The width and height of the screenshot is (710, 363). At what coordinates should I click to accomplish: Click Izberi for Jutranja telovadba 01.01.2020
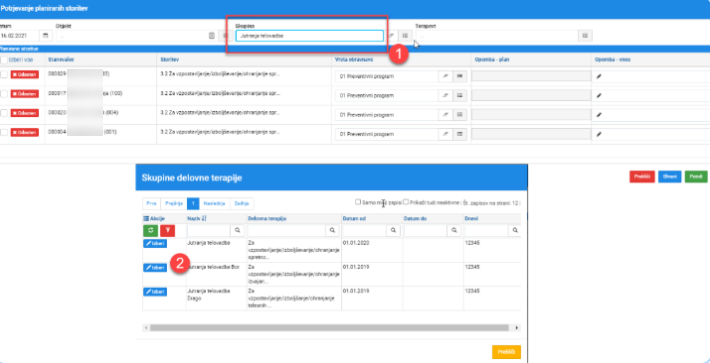coord(155,244)
